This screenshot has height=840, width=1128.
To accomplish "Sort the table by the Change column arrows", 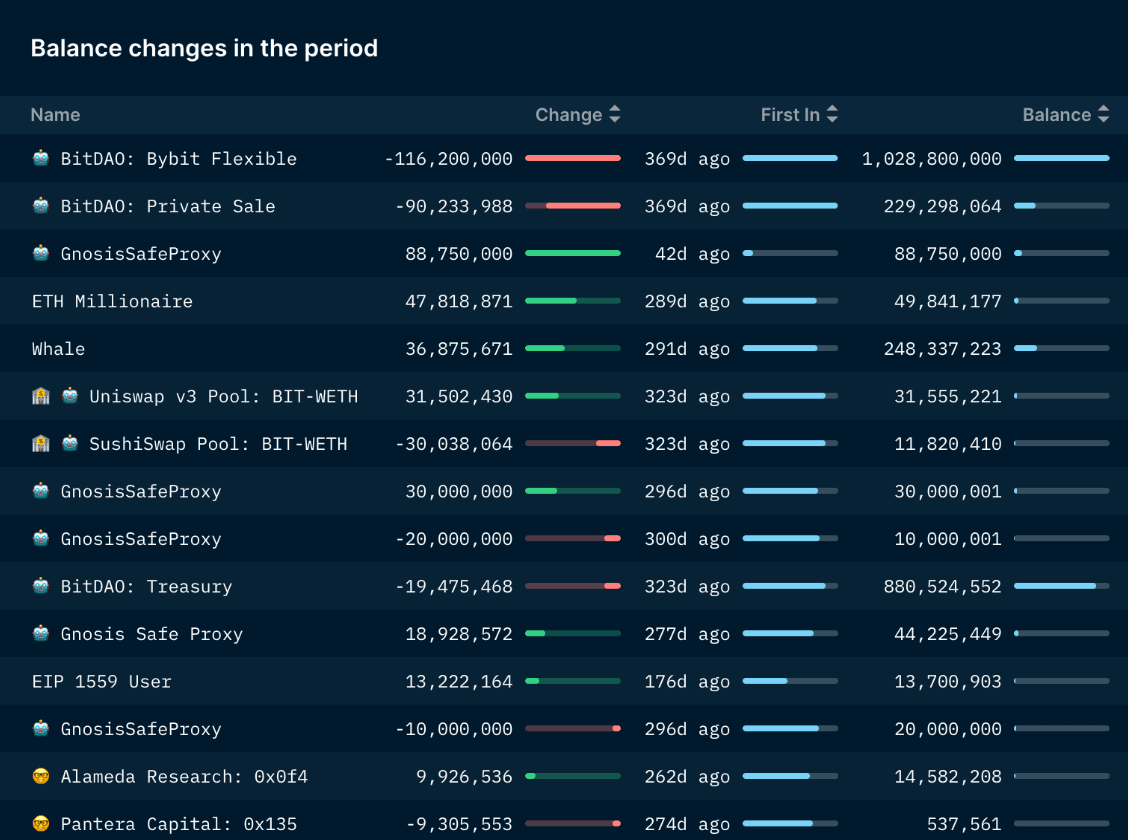I will [x=615, y=115].
